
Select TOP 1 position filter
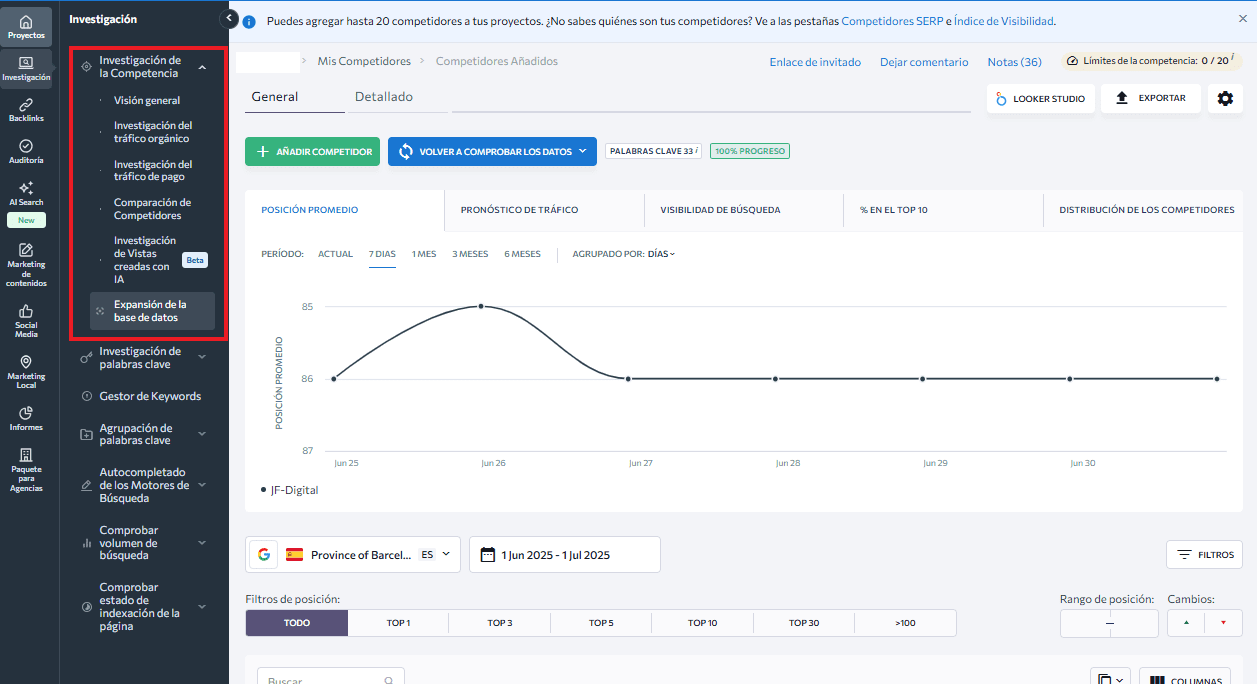tap(398, 623)
